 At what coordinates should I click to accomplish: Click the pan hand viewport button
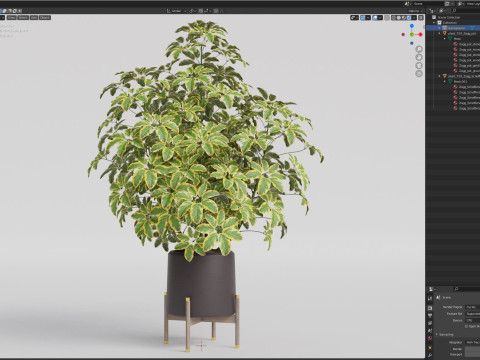419,57
